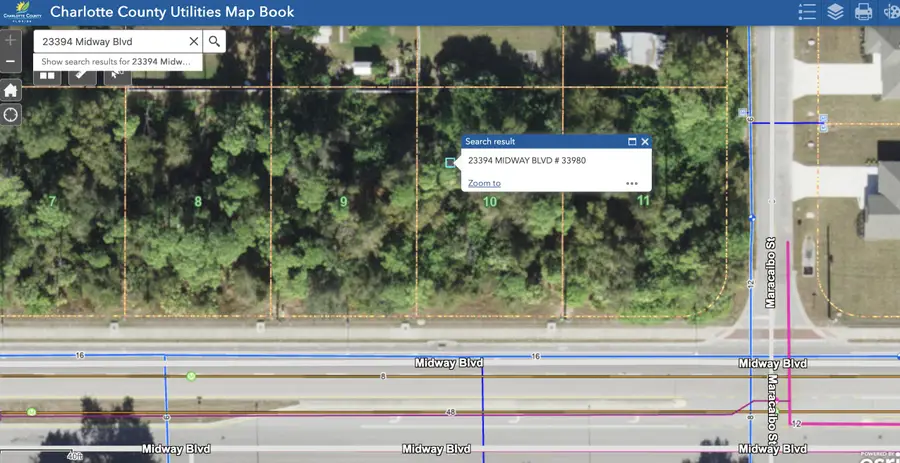Click the cyan search result marker square
900x463 pixels.
(x=450, y=163)
